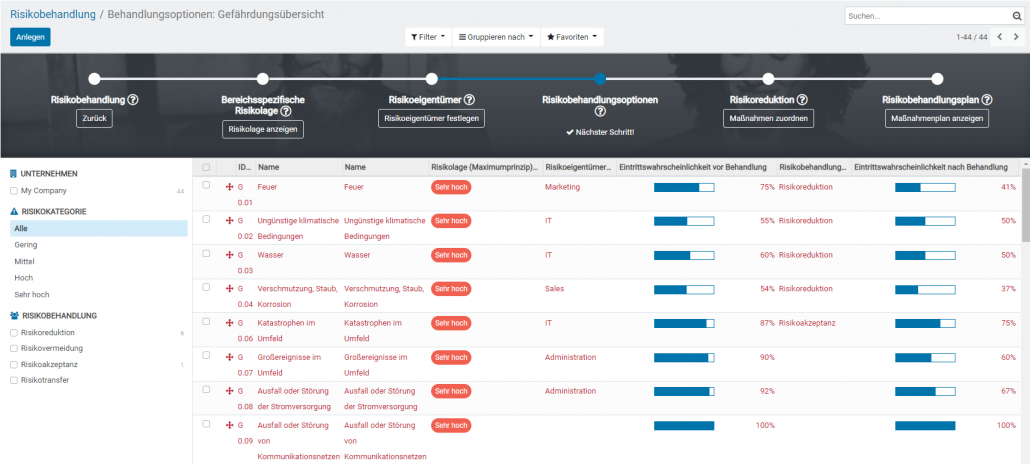Click help icon beside Risikoeigentümer step
The height and width of the screenshot is (464, 1030).
(x=469, y=100)
